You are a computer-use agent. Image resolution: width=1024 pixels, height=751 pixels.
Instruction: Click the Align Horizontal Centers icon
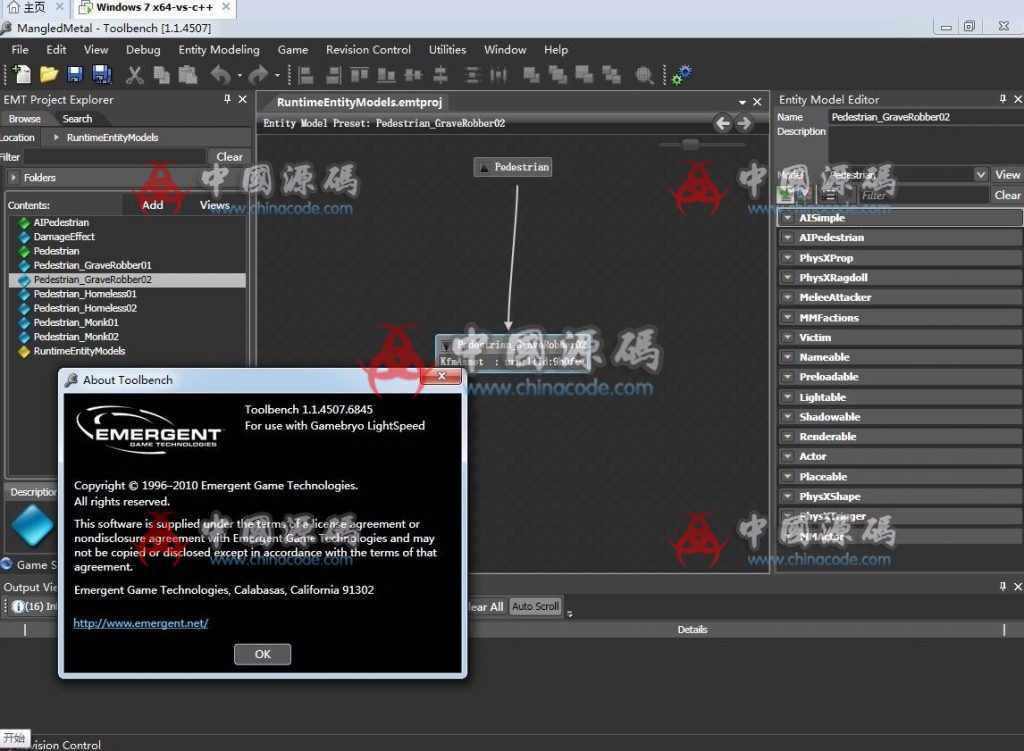tap(413, 76)
